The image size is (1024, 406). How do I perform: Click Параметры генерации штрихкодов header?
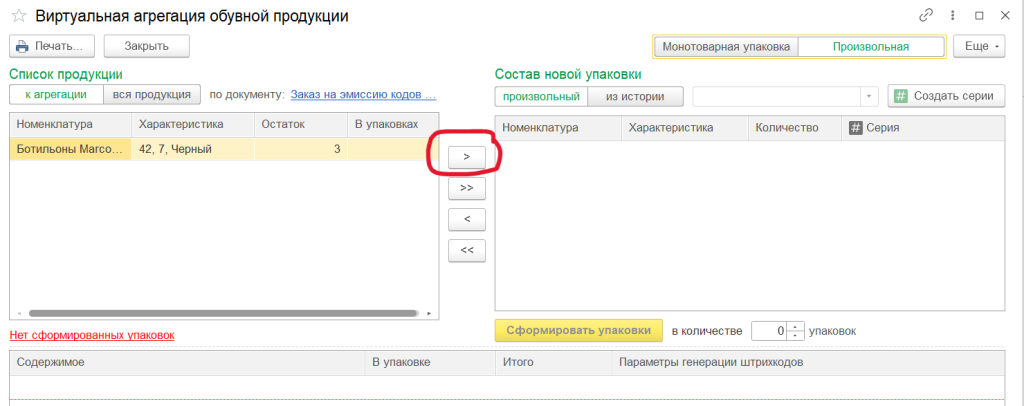click(808, 362)
